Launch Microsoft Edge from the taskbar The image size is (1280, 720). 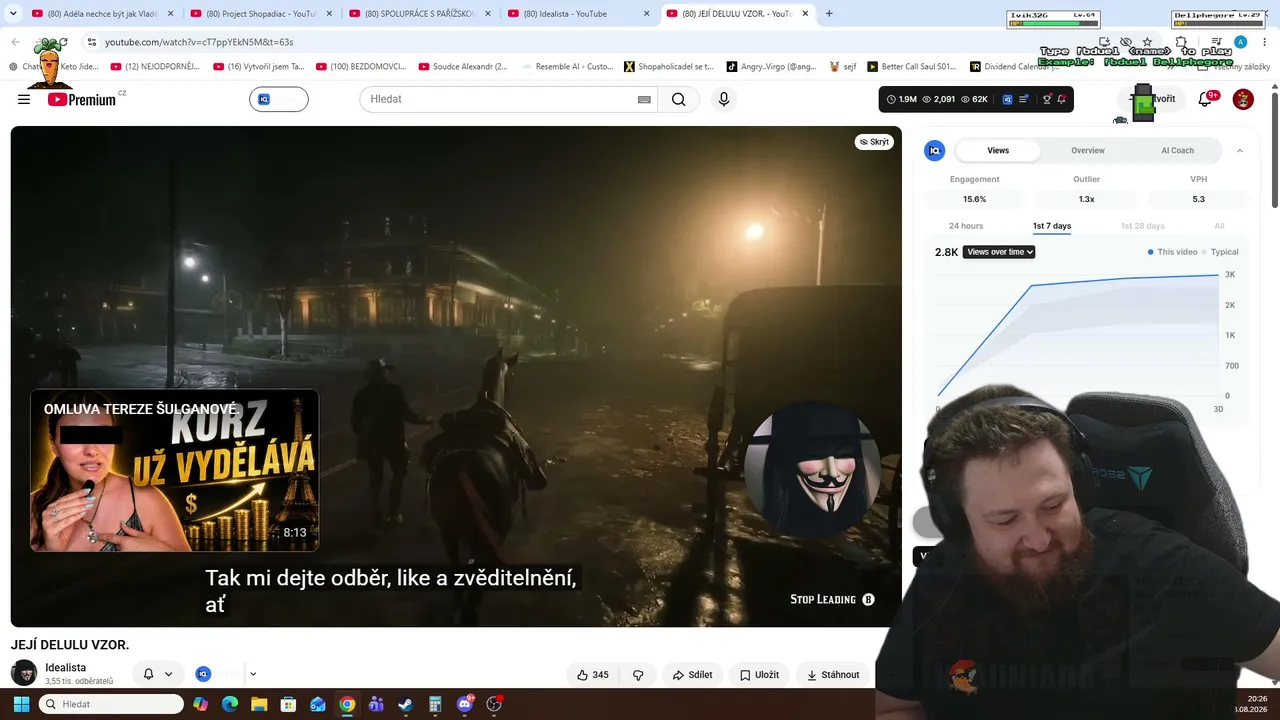pyautogui.click(x=230, y=704)
